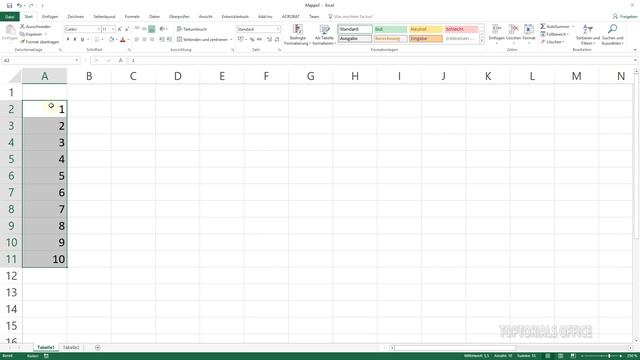Click decrease decimal places icon

pos(277,40)
